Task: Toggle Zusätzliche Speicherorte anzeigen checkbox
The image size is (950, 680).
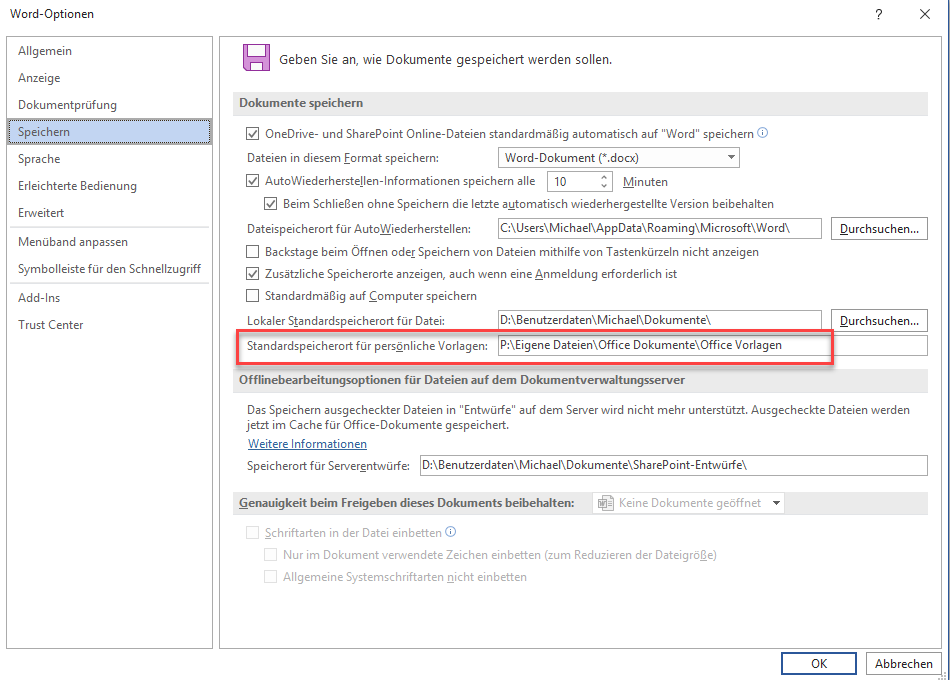Action: click(x=253, y=274)
